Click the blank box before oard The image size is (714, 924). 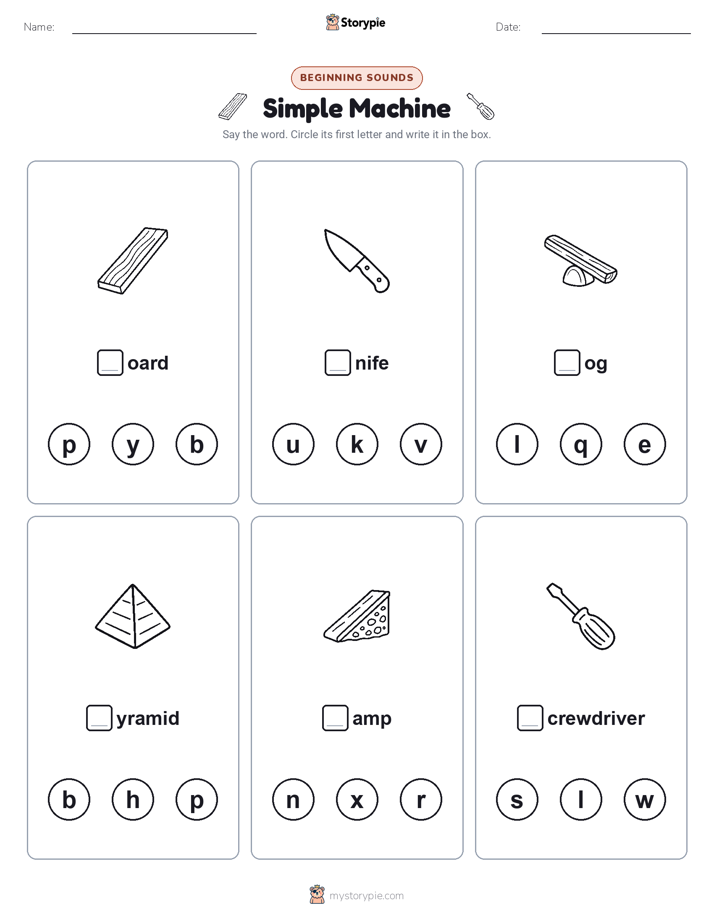click(110, 362)
